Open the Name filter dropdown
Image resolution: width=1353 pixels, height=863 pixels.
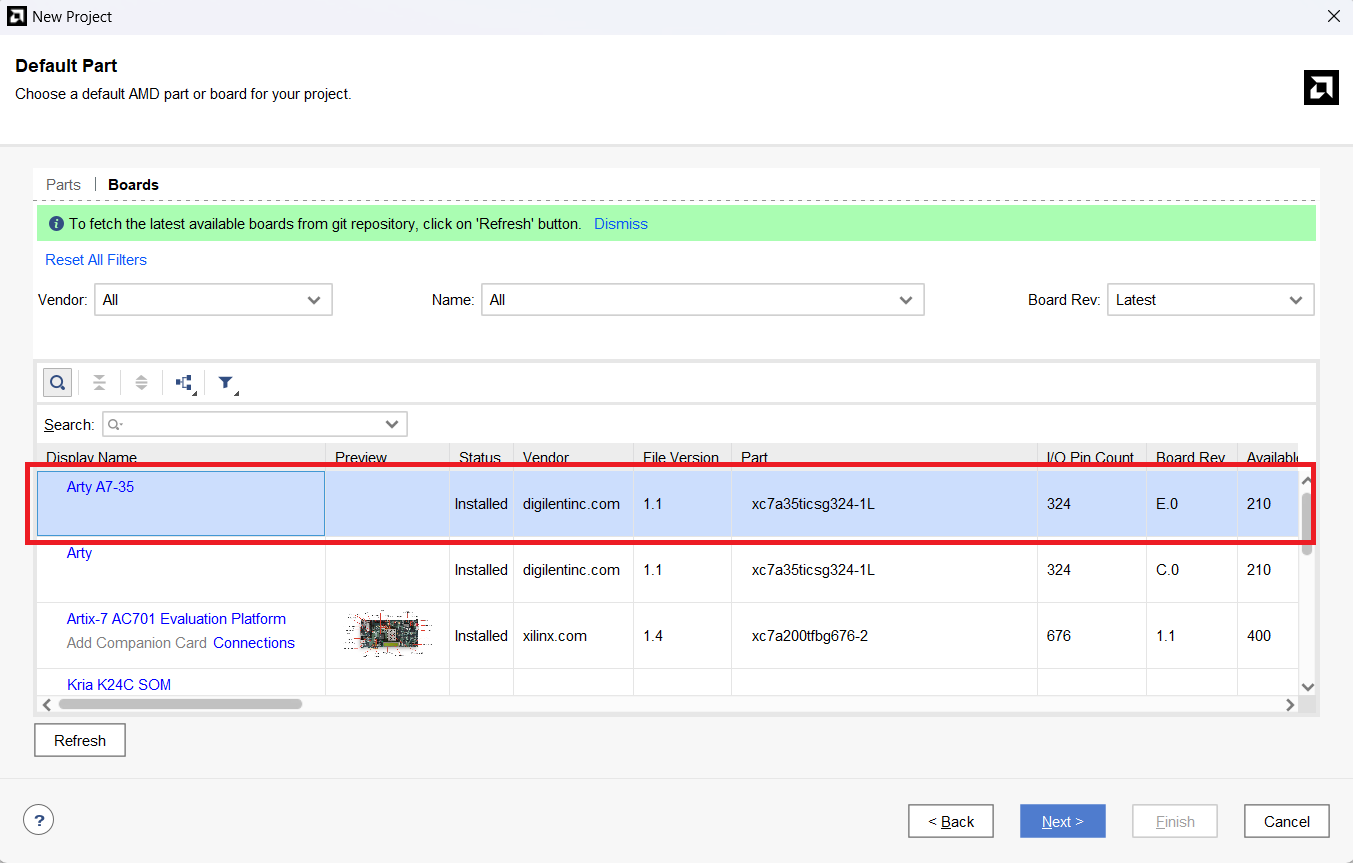[x=702, y=300]
